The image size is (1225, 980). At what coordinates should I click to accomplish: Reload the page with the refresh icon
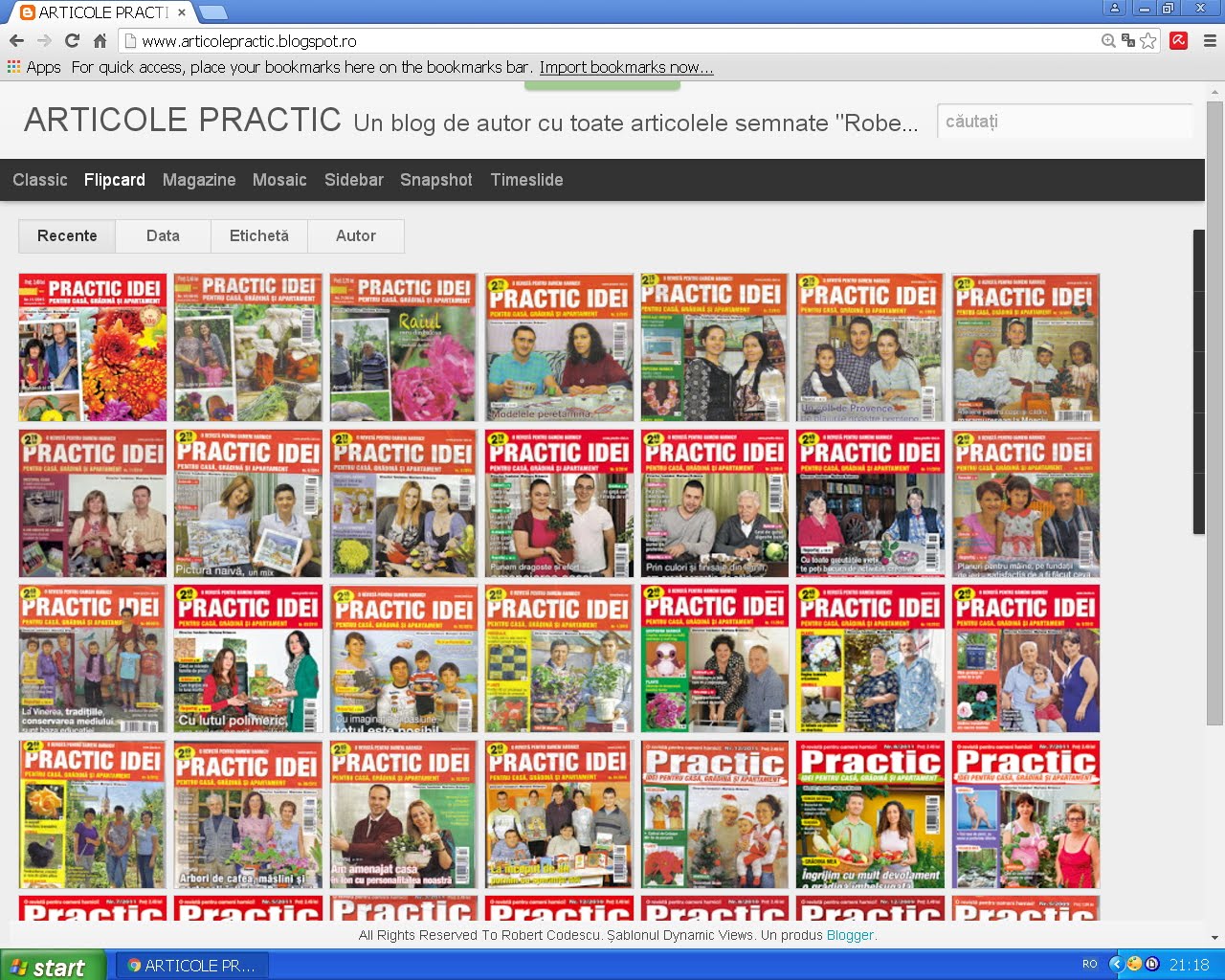[x=72, y=40]
